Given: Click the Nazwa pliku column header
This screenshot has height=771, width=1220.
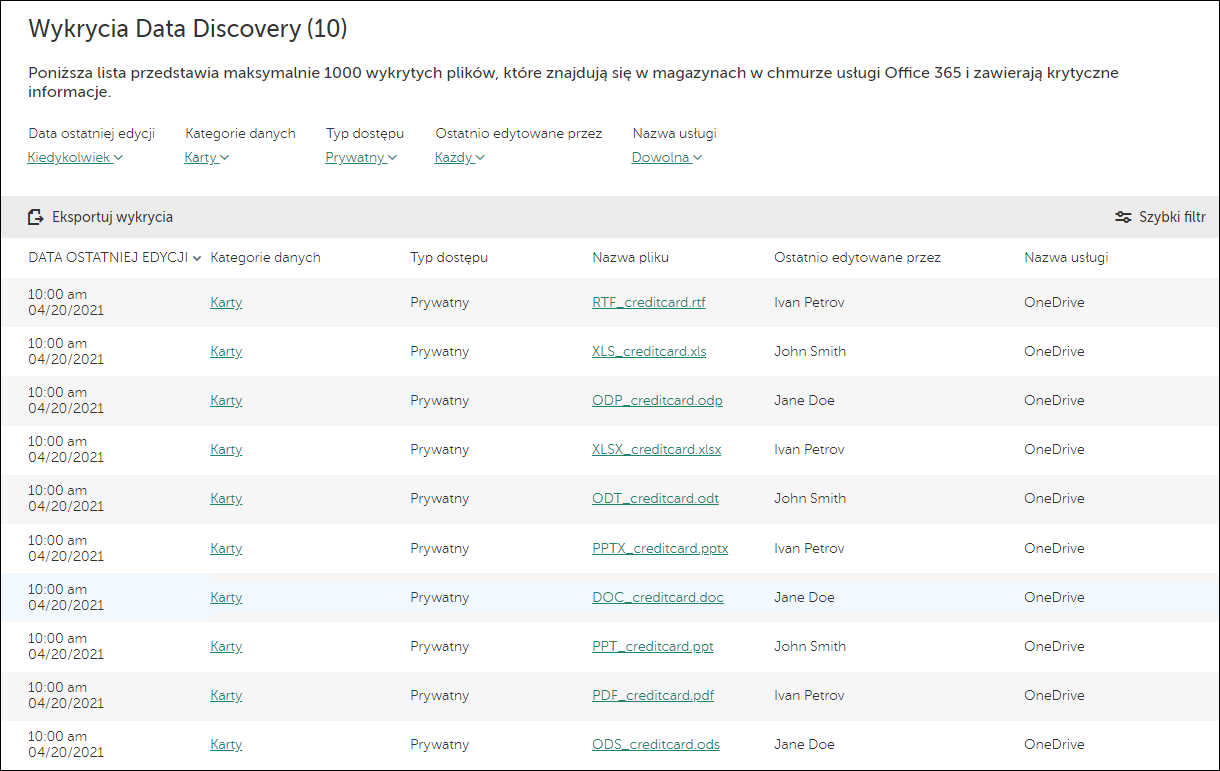Looking at the screenshot, I should coord(630,258).
